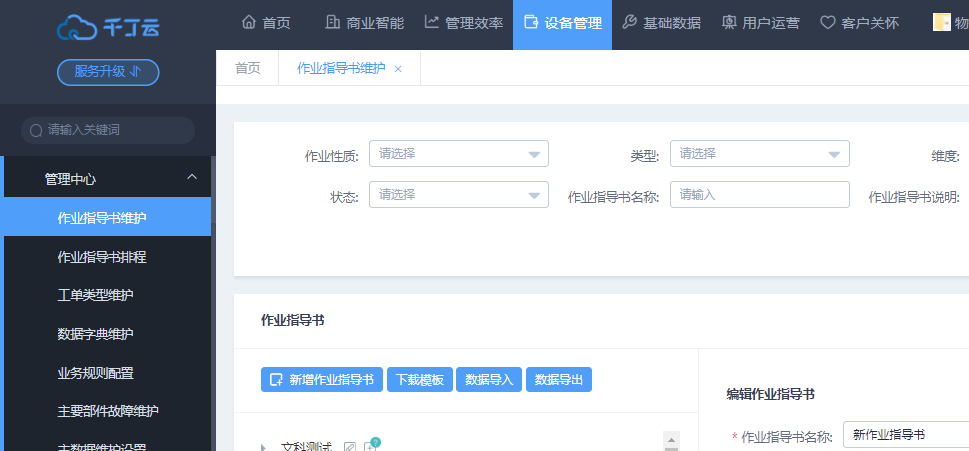The height and width of the screenshot is (451, 969).
Task: Click the 服务升级 button
Action: pos(108,72)
